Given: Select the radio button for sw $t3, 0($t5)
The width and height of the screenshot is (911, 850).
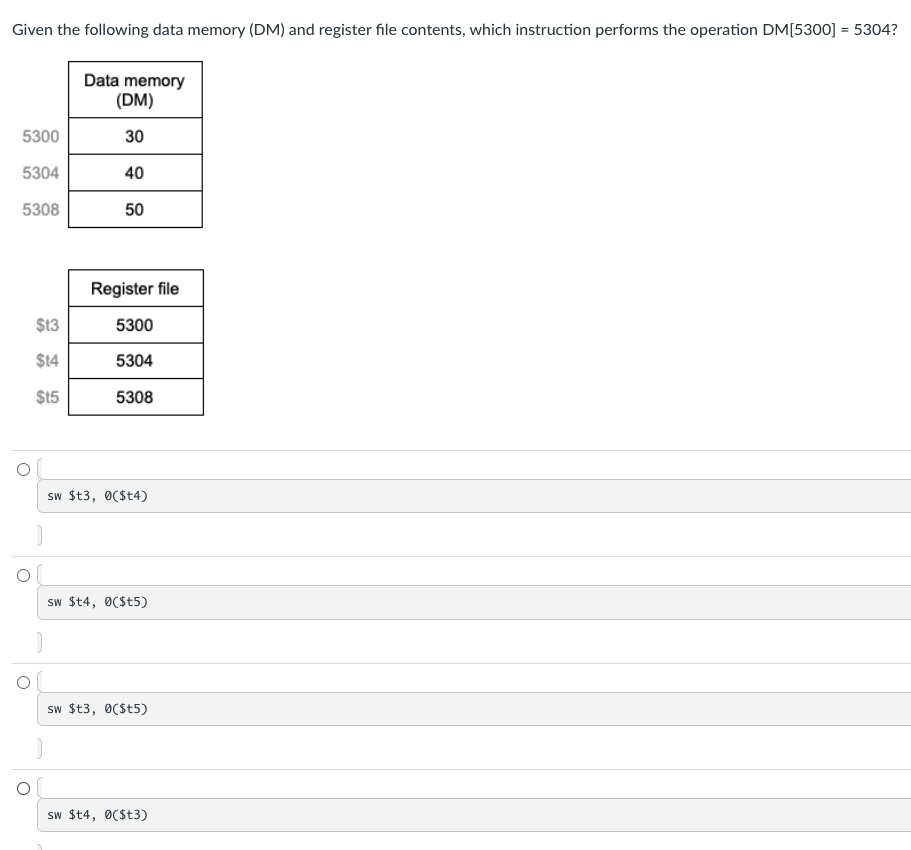Looking at the screenshot, I should (22, 680).
